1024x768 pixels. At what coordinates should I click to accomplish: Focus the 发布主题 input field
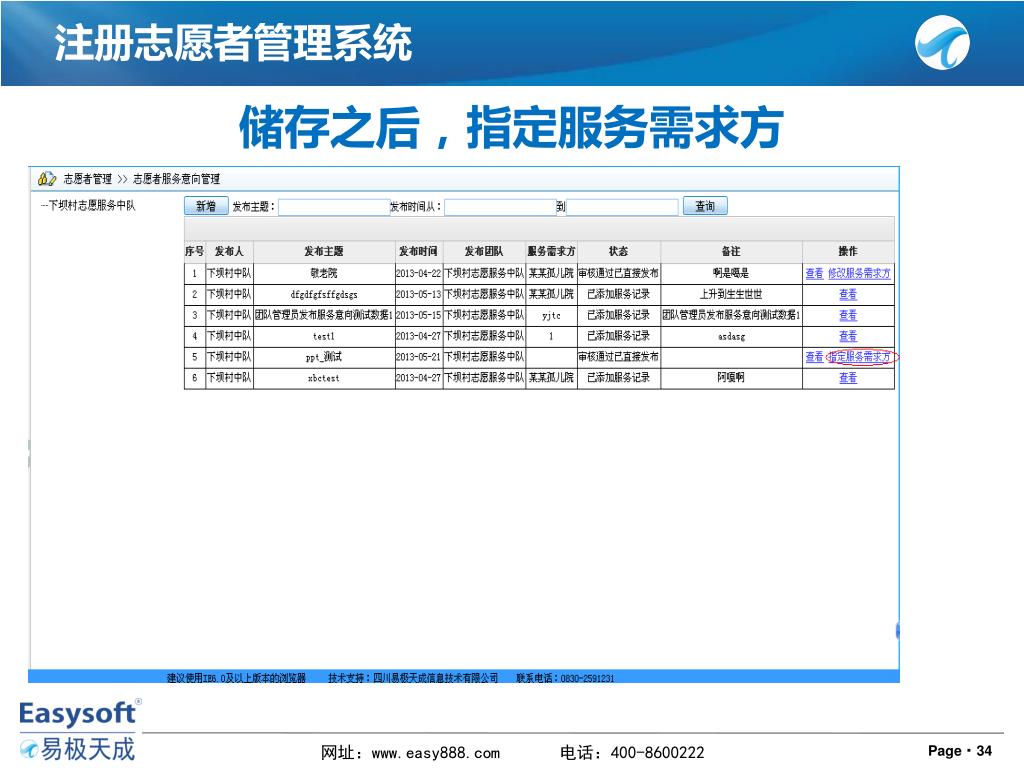(x=332, y=207)
